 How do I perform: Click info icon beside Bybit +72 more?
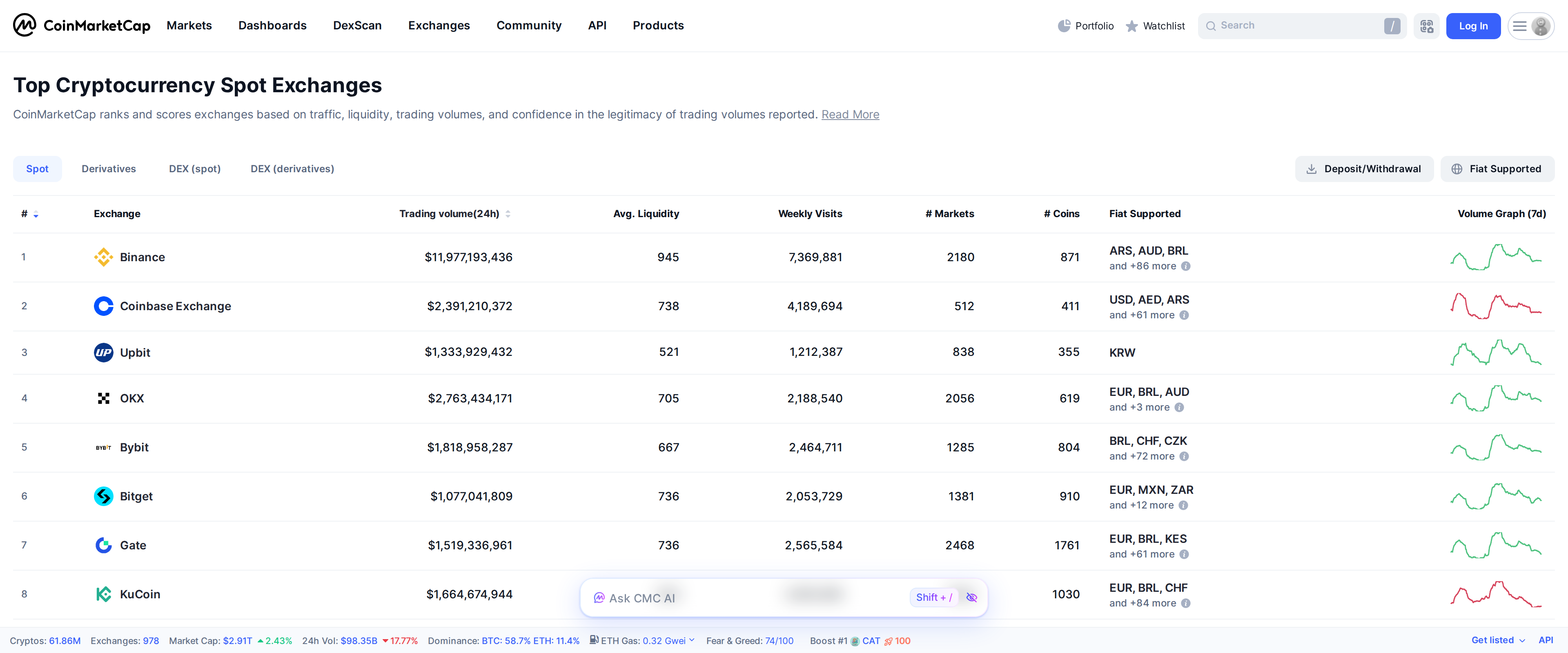1184,456
